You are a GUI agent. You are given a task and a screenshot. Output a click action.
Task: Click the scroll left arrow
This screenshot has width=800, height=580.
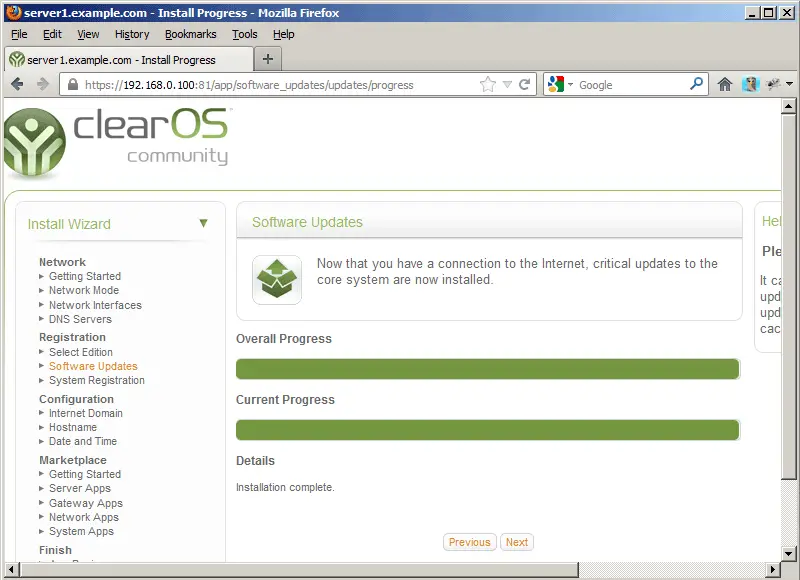click(12, 569)
